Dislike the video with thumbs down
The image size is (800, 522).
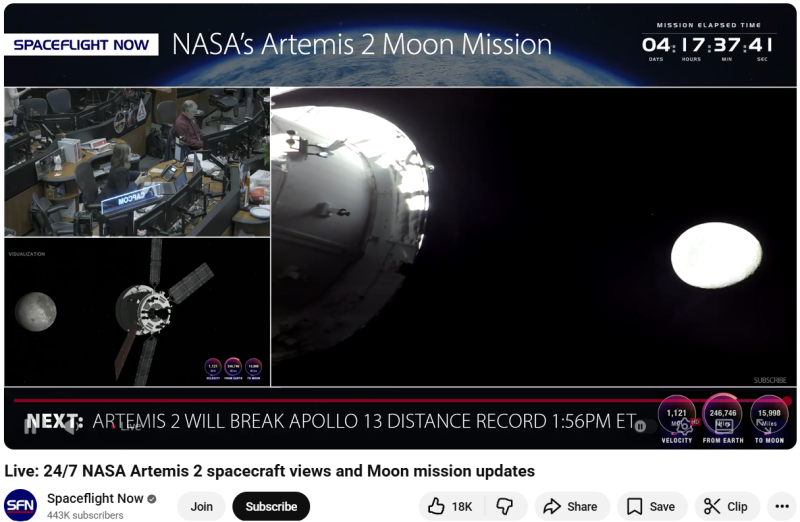coord(506,507)
